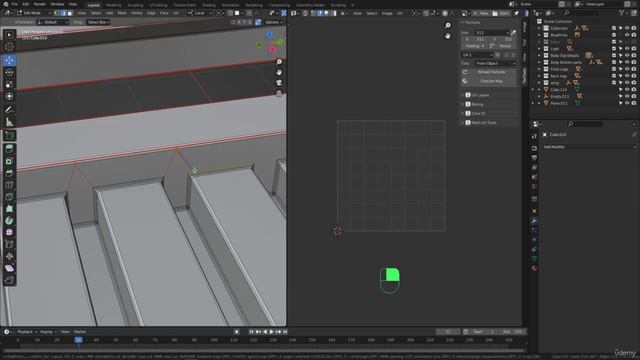Select the Spin tool
640x360 pixels.
coord(9,220)
